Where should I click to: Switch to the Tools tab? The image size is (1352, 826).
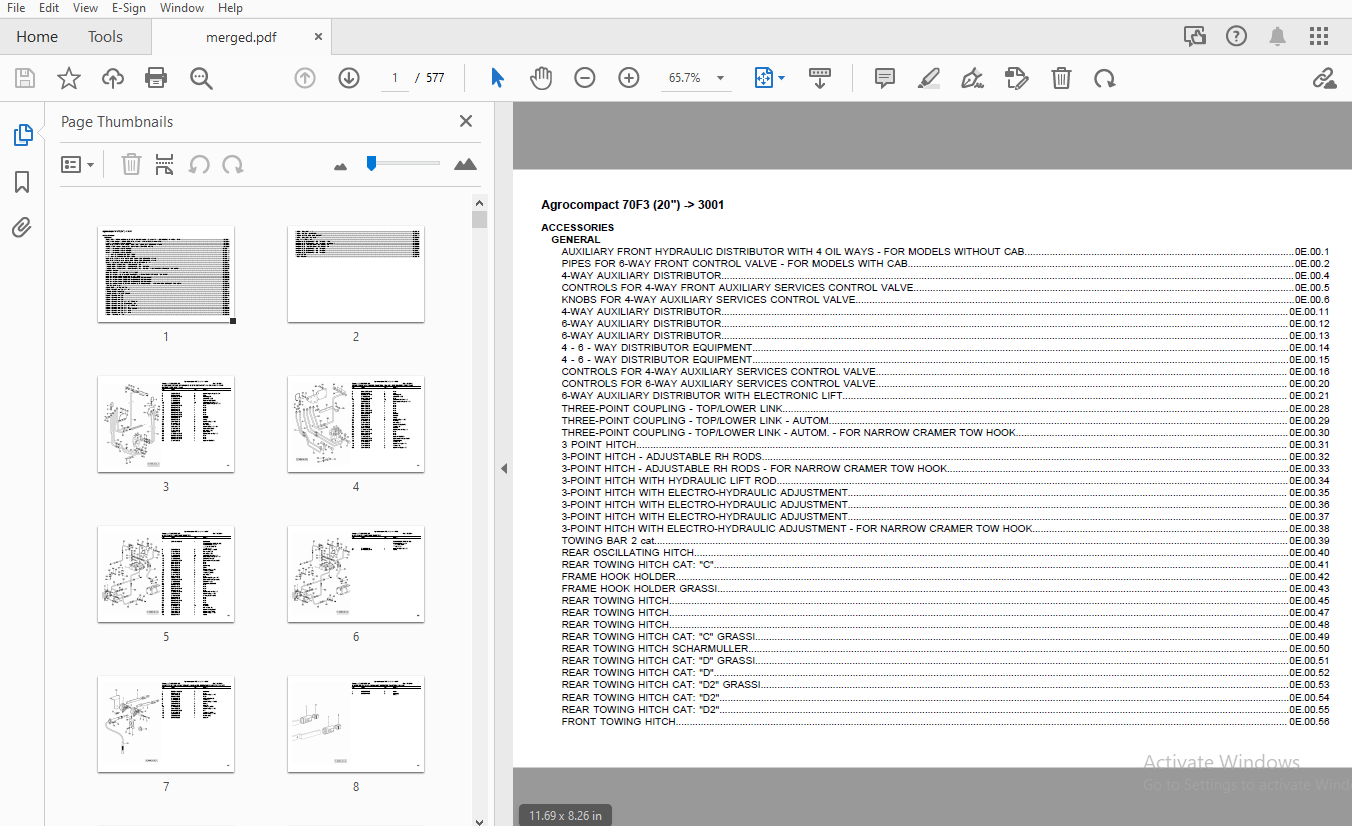pos(105,37)
